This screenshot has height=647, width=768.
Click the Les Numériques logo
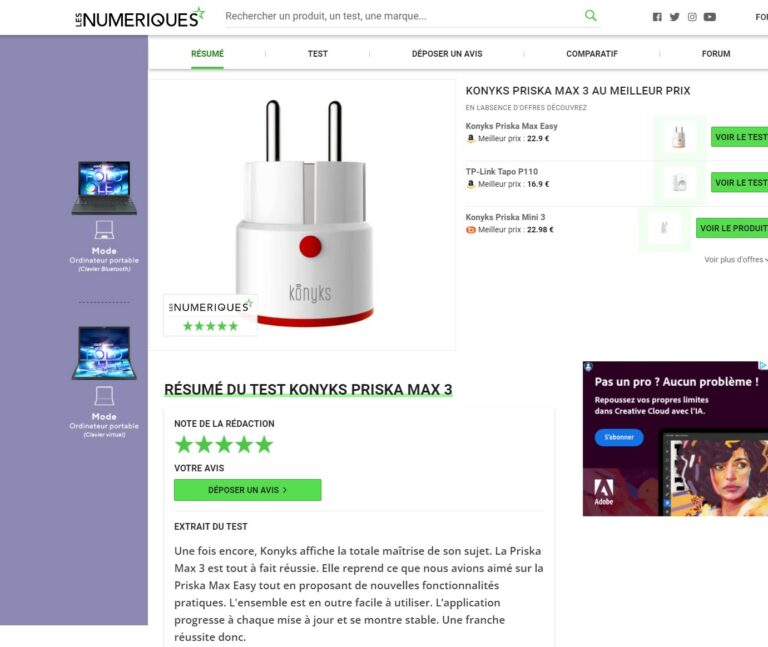point(140,17)
